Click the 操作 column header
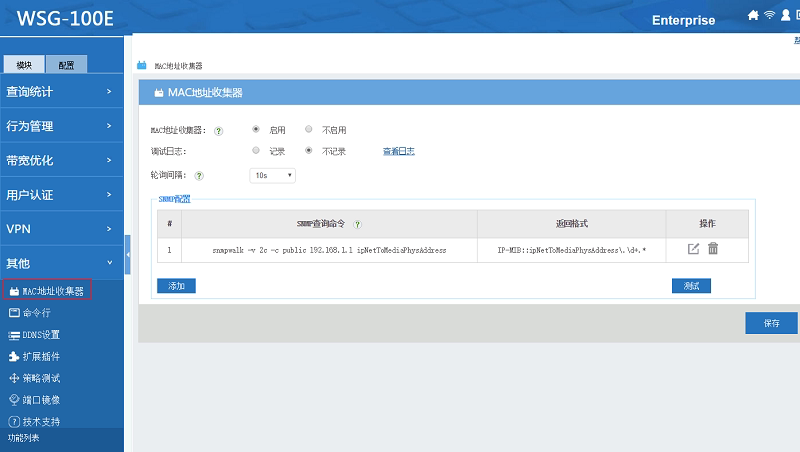Viewport: 800px width, 452px height. point(707,223)
